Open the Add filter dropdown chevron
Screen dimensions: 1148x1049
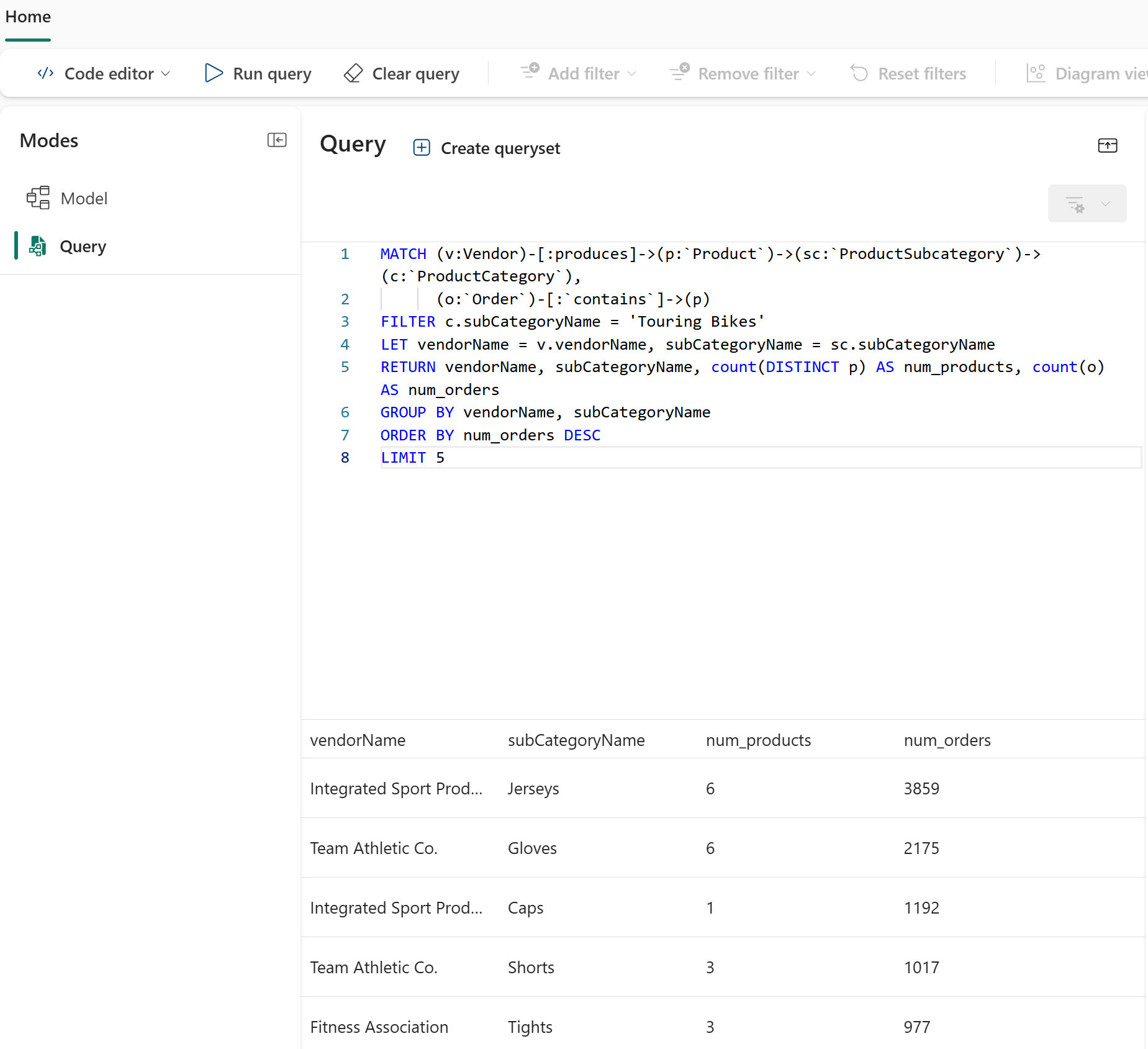tap(632, 74)
